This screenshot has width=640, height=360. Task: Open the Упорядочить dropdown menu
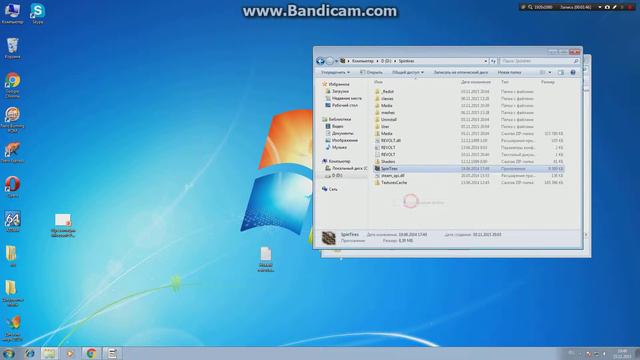335,72
